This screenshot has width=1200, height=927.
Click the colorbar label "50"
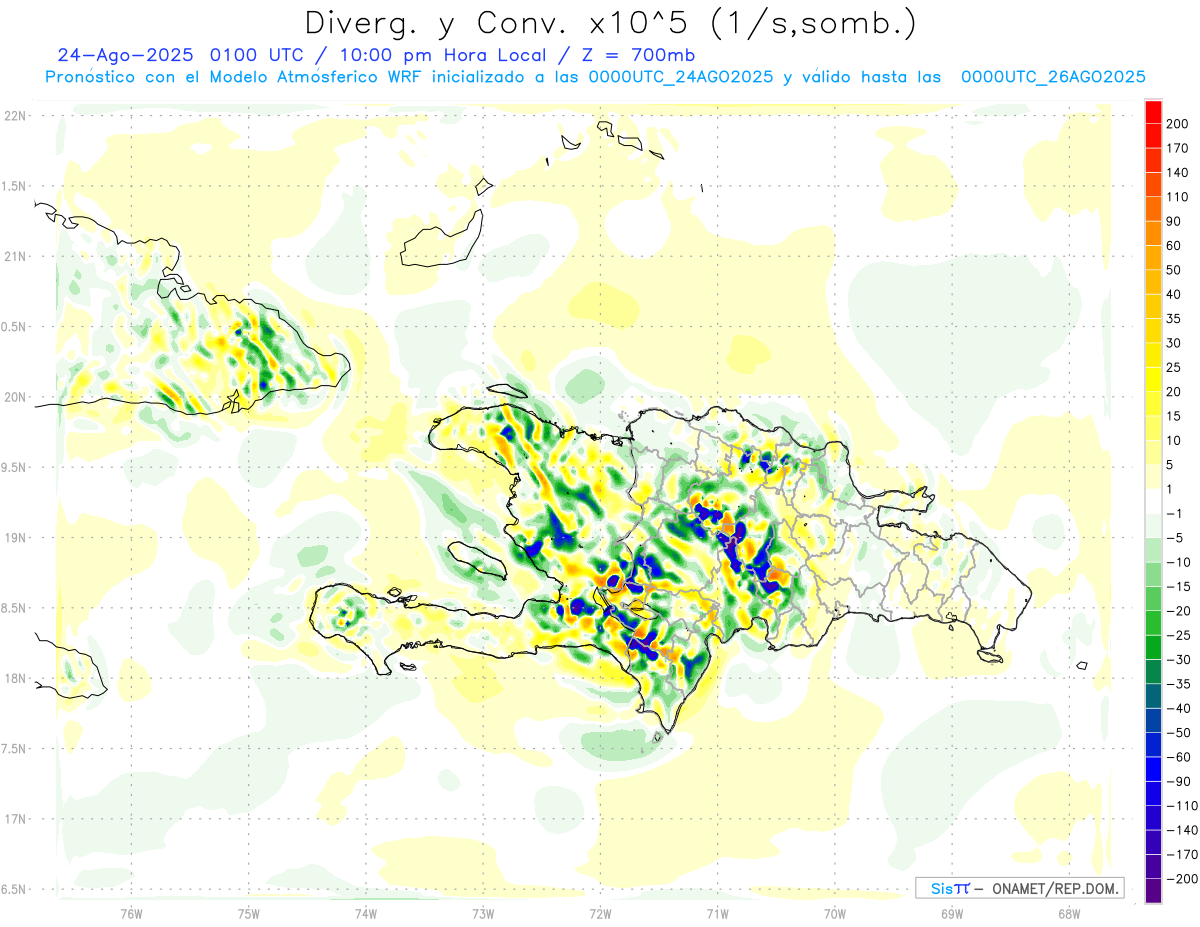pos(1174,270)
